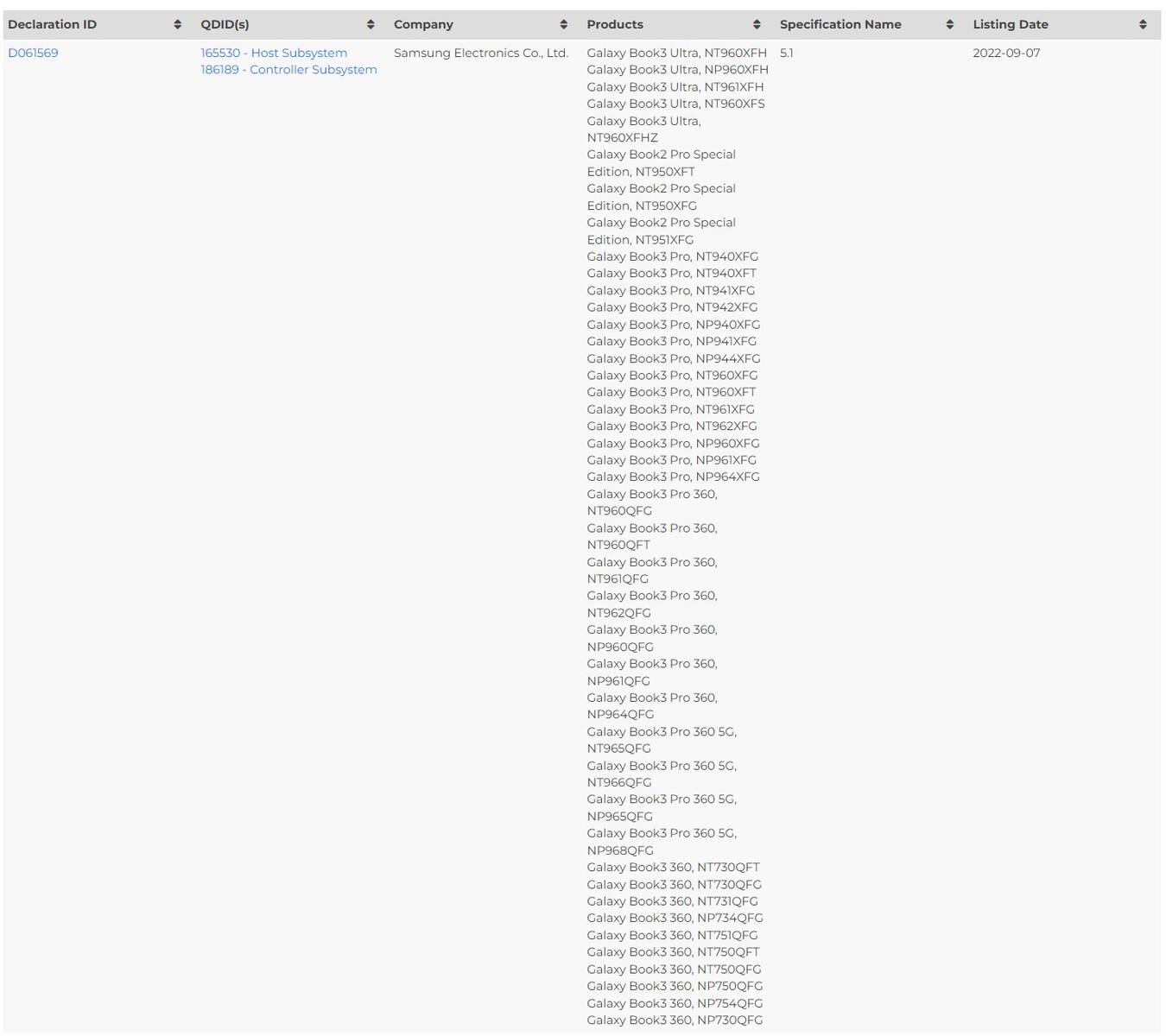
Task: Select Galaxy Book3 Pro, NP961XFG entry
Action: tap(671, 460)
